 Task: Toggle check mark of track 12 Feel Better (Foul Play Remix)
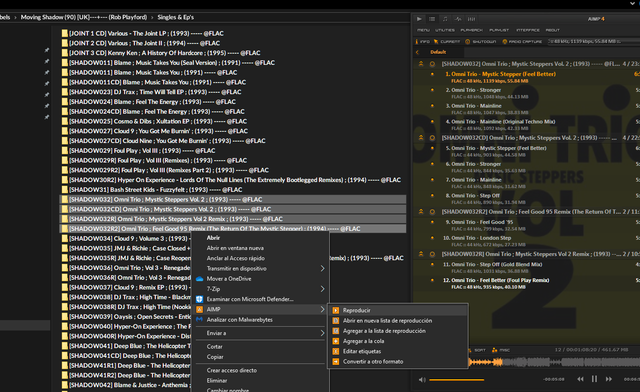click(x=432, y=281)
